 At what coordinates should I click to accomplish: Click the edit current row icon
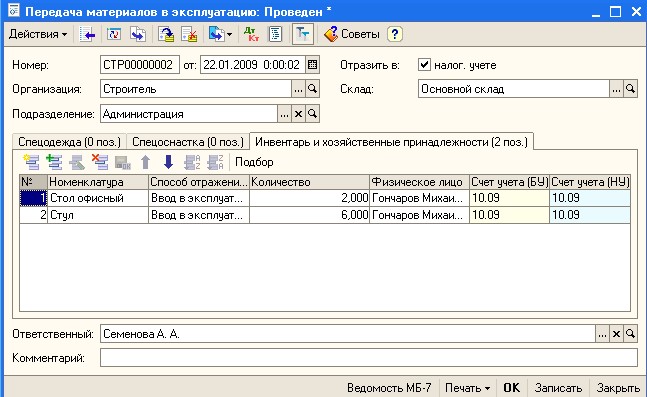pos(77,162)
